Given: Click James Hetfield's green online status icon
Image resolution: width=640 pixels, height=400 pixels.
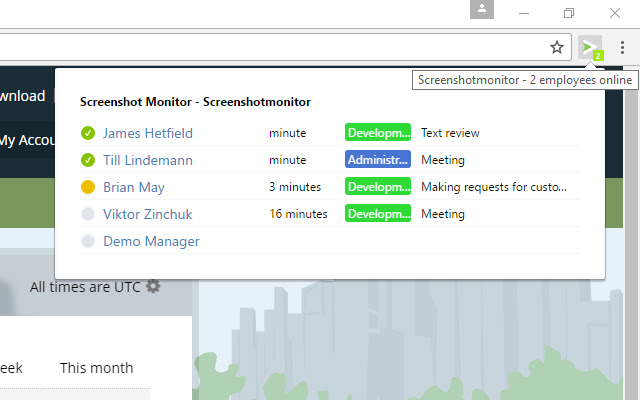Looking at the screenshot, I should pyautogui.click(x=88, y=133).
